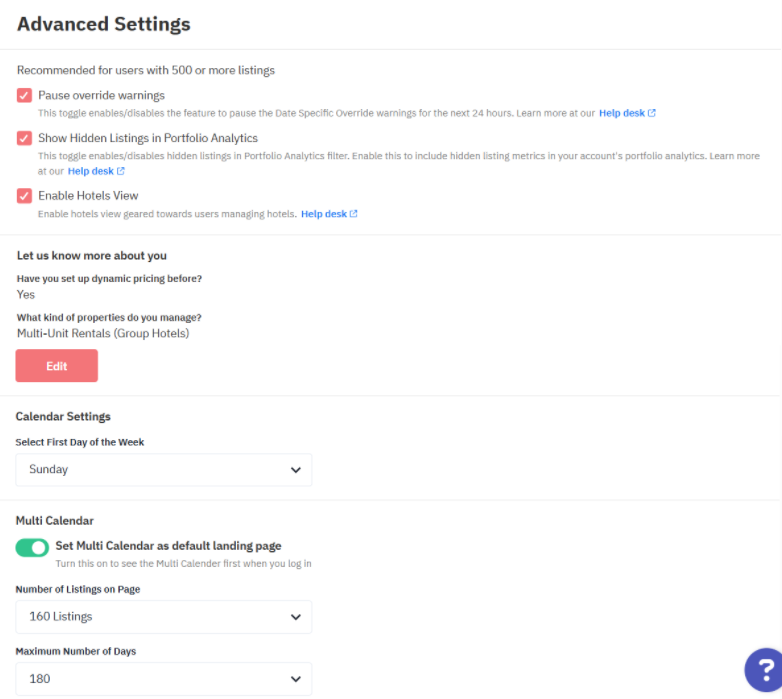Uncheck Pause override warnings checkbox
This screenshot has width=782, height=699.
24,95
